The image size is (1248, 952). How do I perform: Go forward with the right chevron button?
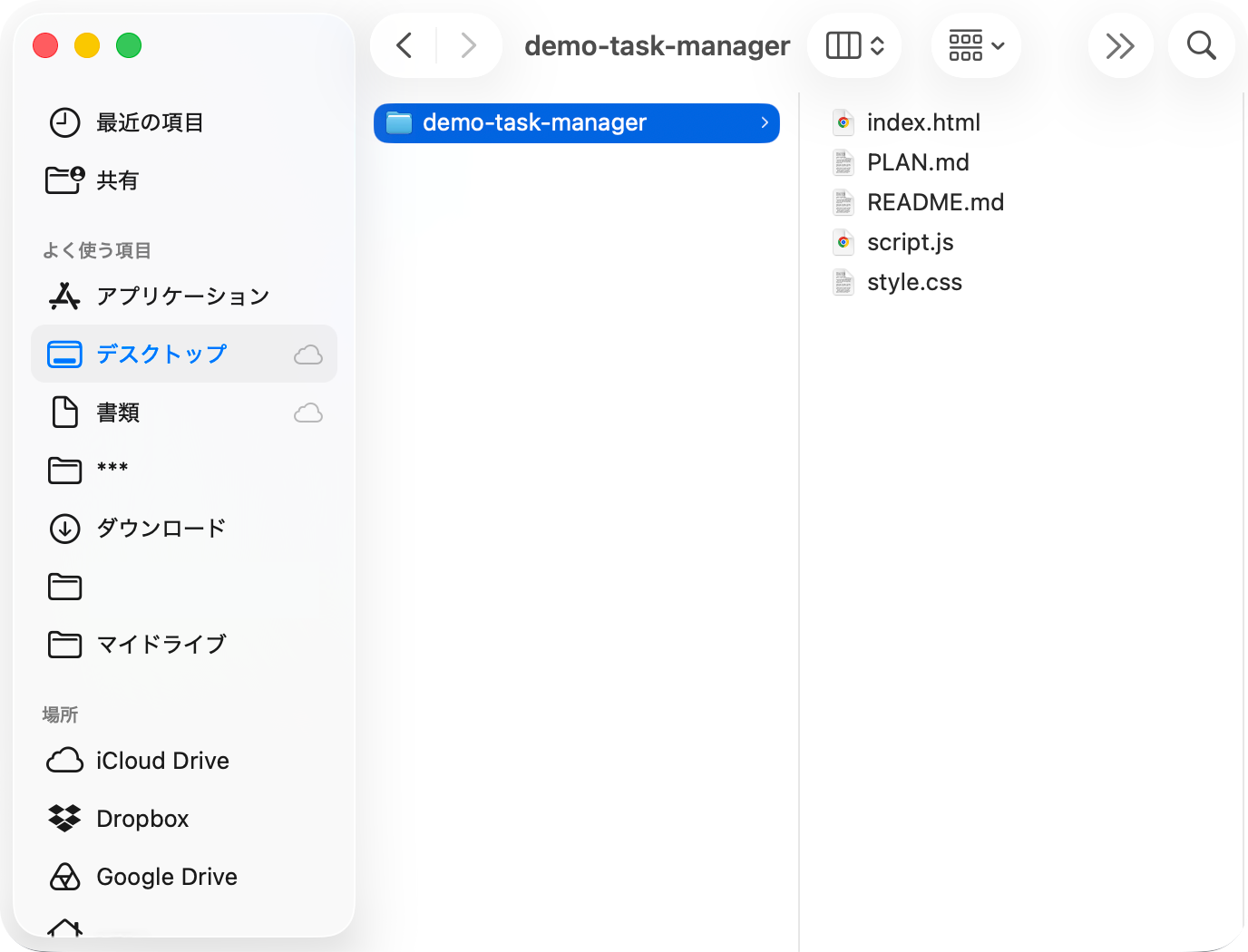468,45
